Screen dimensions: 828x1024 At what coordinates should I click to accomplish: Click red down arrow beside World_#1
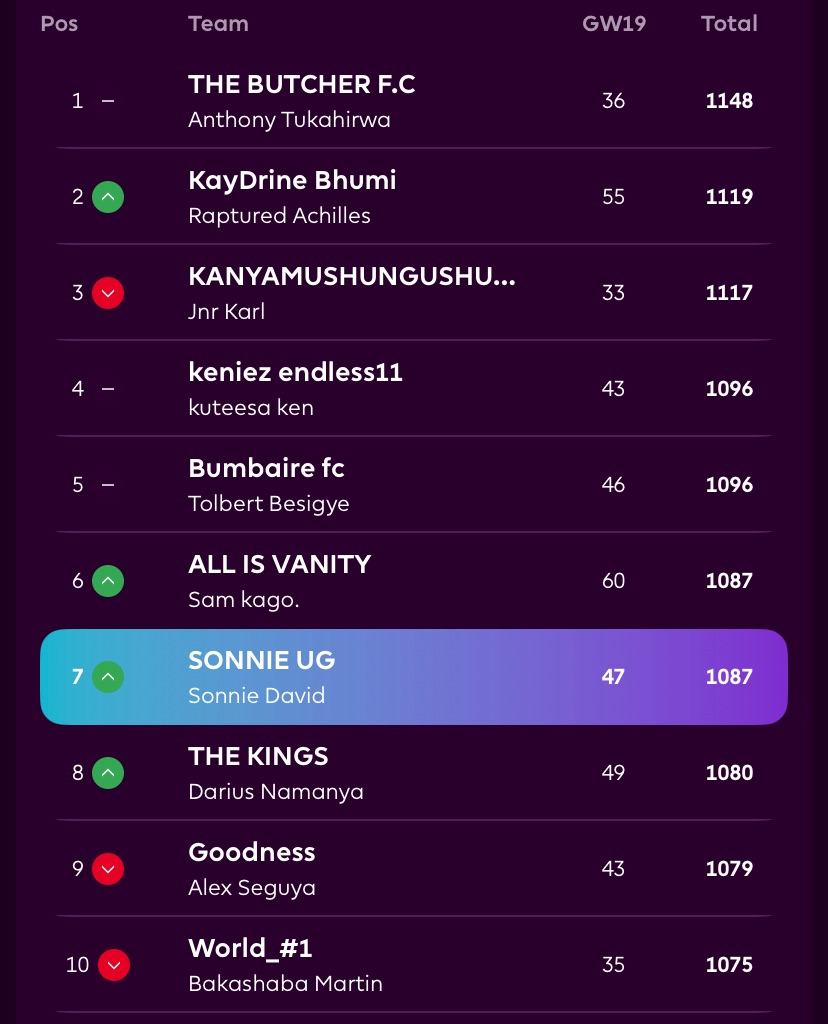point(114,965)
